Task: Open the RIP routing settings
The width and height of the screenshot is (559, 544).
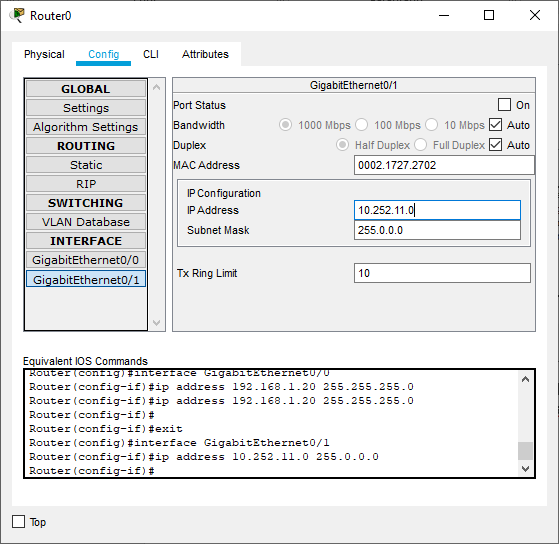Action: [86, 184]
